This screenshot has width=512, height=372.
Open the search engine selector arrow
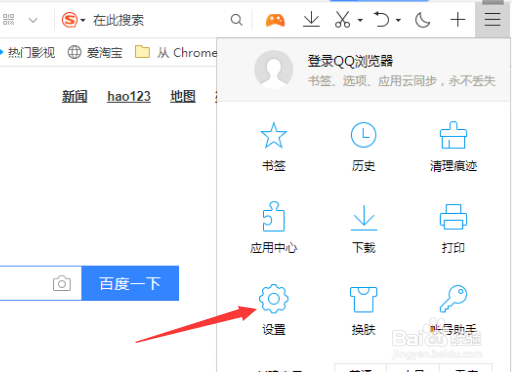(83, 21)
